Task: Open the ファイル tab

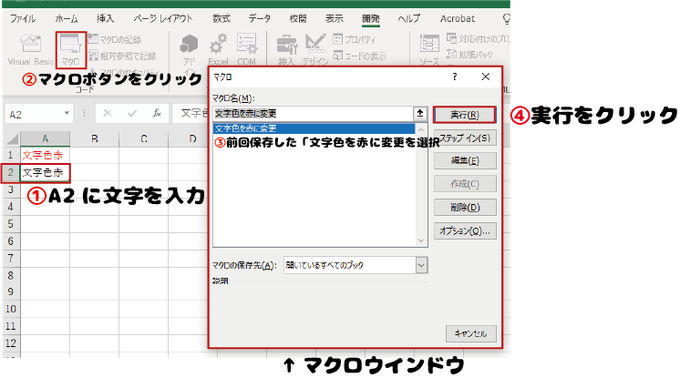Action: tap(23, 19)
